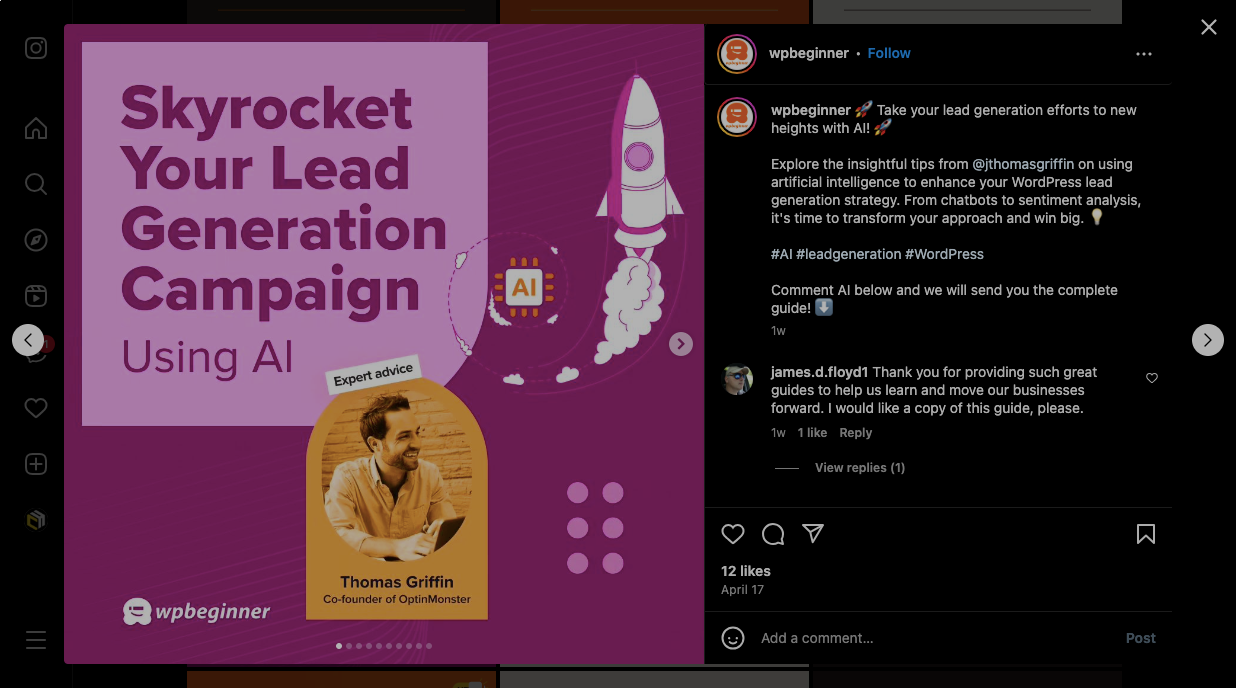Expand View replies (1)
1236x688 pixels.
859,468
